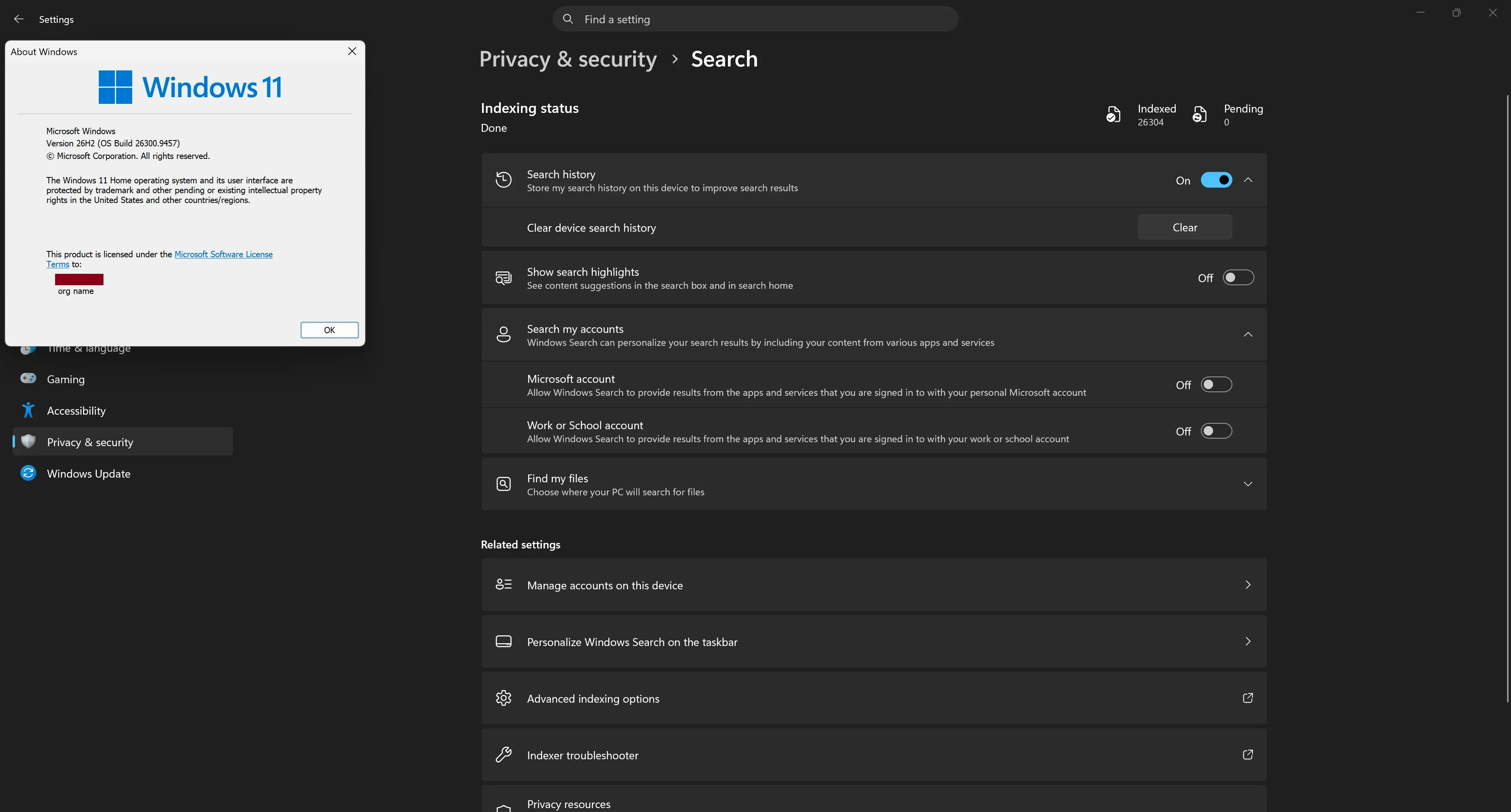This screenshot has height=812, width=1511.
Task: Select Gaming in the sidebar
Action: pos(123,379)
